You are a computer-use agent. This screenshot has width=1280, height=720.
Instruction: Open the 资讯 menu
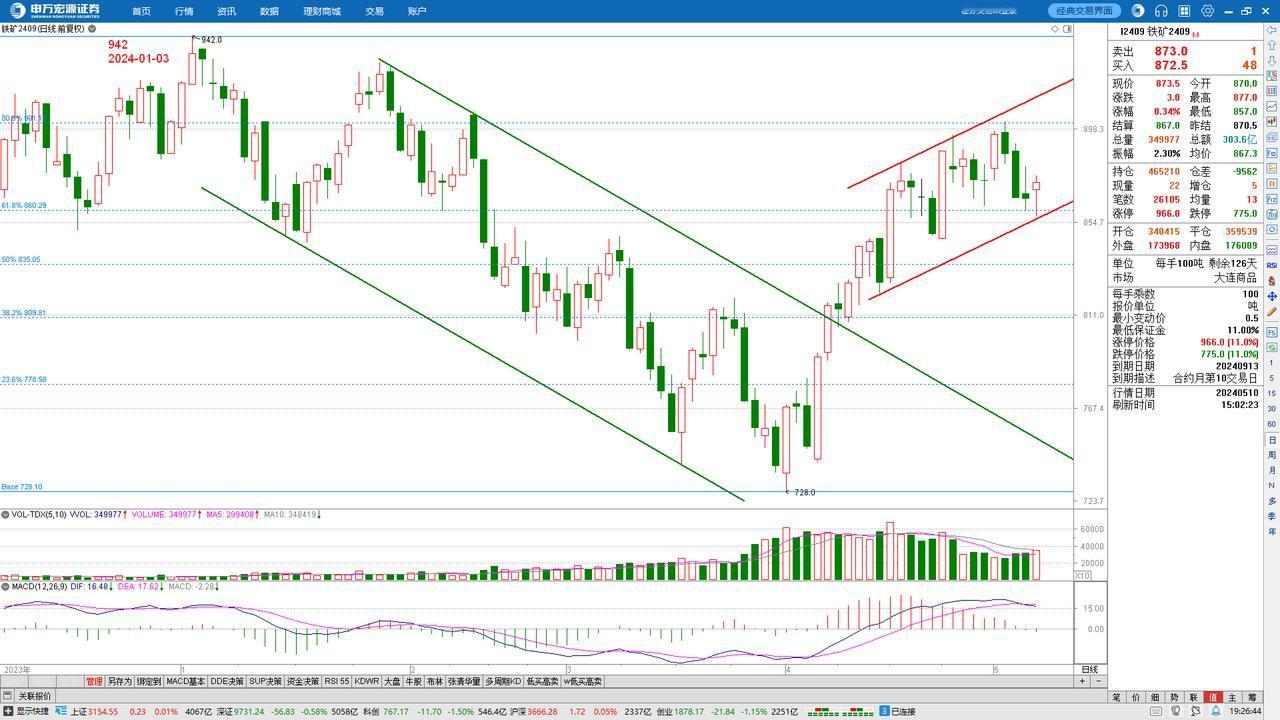click(x=227, y=11)
